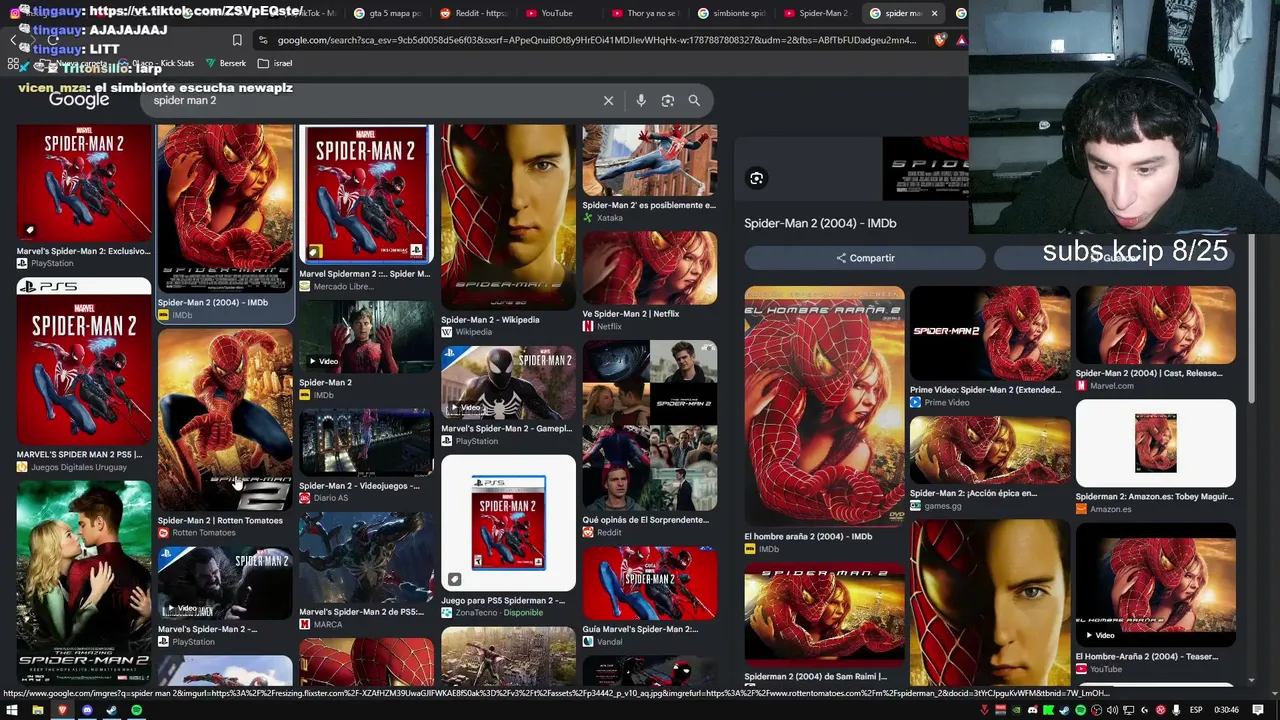The image size is (1280, 720).
Task: Open the gta 5 mapa tab
Action: pos(388,13)
